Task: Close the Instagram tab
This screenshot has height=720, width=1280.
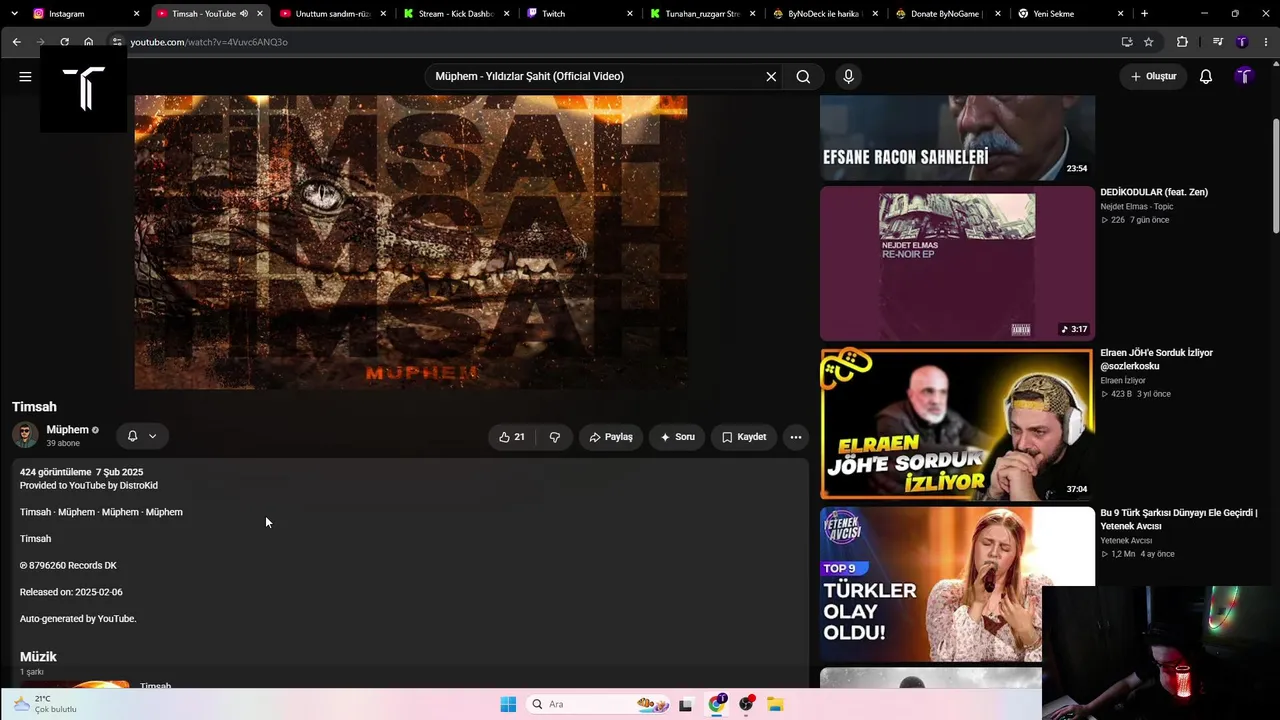Action: click(x=137, y=14)
